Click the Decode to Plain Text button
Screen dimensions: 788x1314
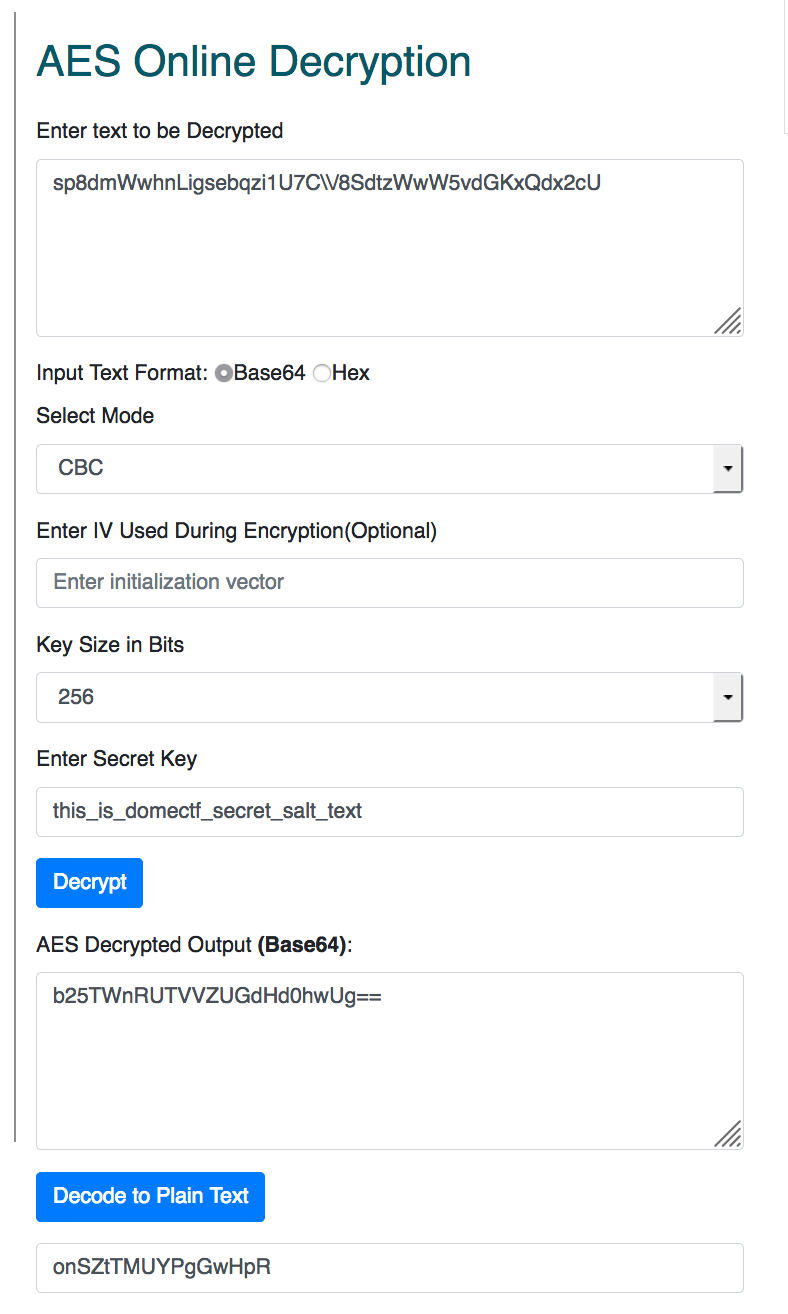pos(150,1196)
